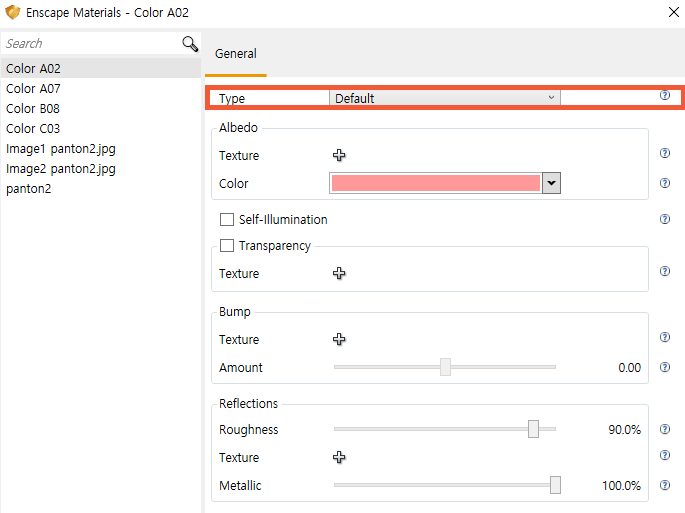Click the Roughness slider handle

pos(533,429)
